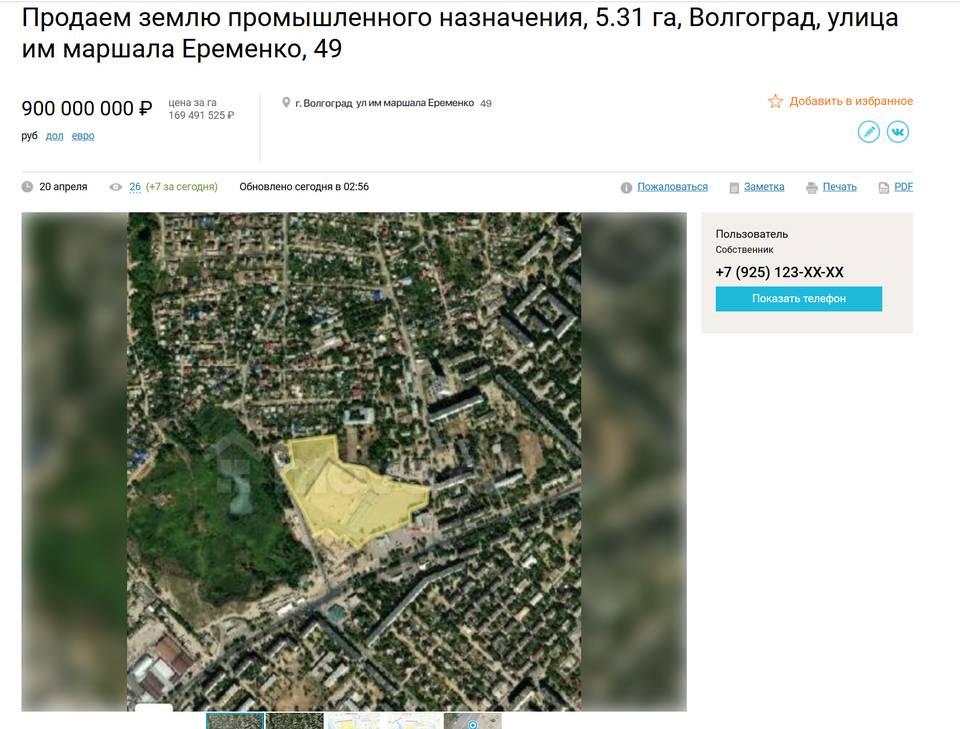Select the third map thumbnail

pos(354,720)
